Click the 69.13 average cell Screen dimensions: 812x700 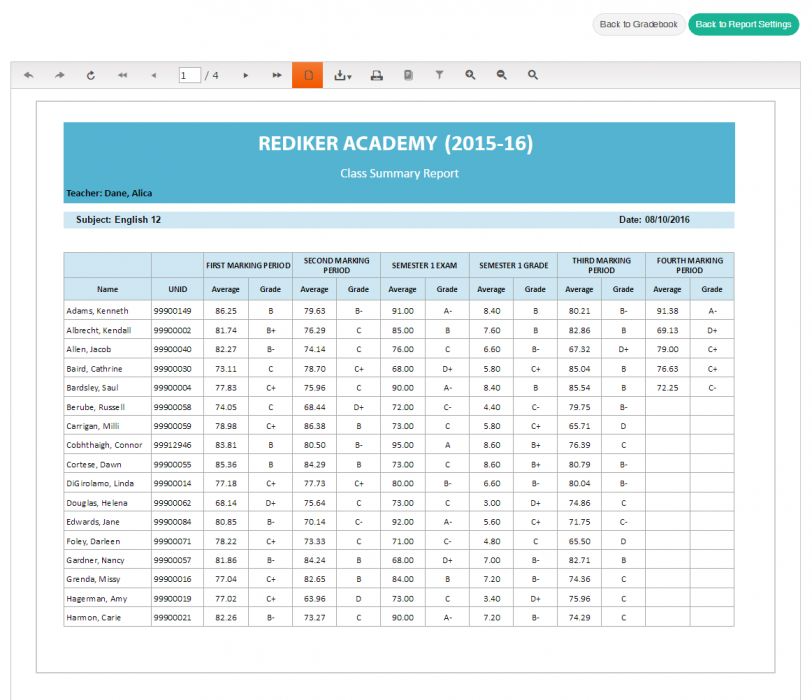coord(668,330)
